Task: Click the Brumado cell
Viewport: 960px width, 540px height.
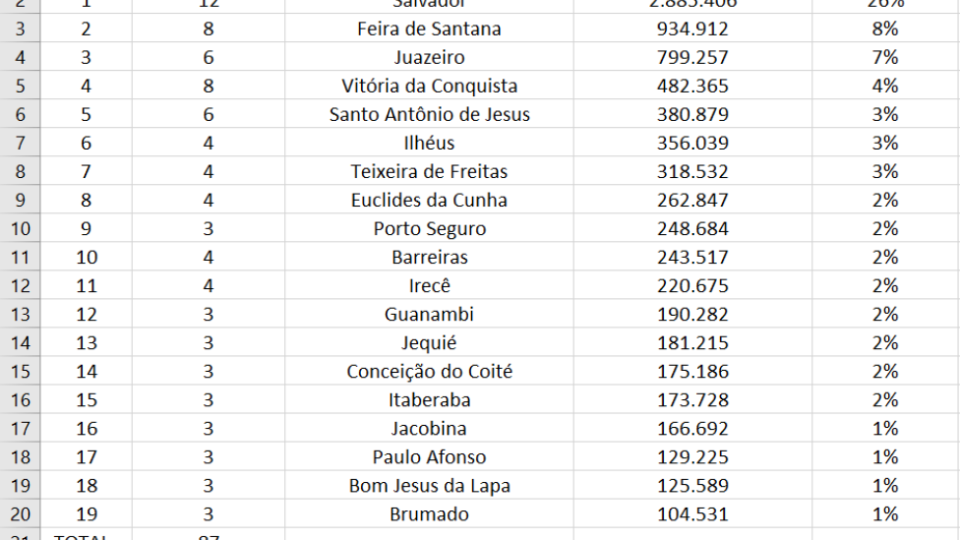Action: click(429, 514)
